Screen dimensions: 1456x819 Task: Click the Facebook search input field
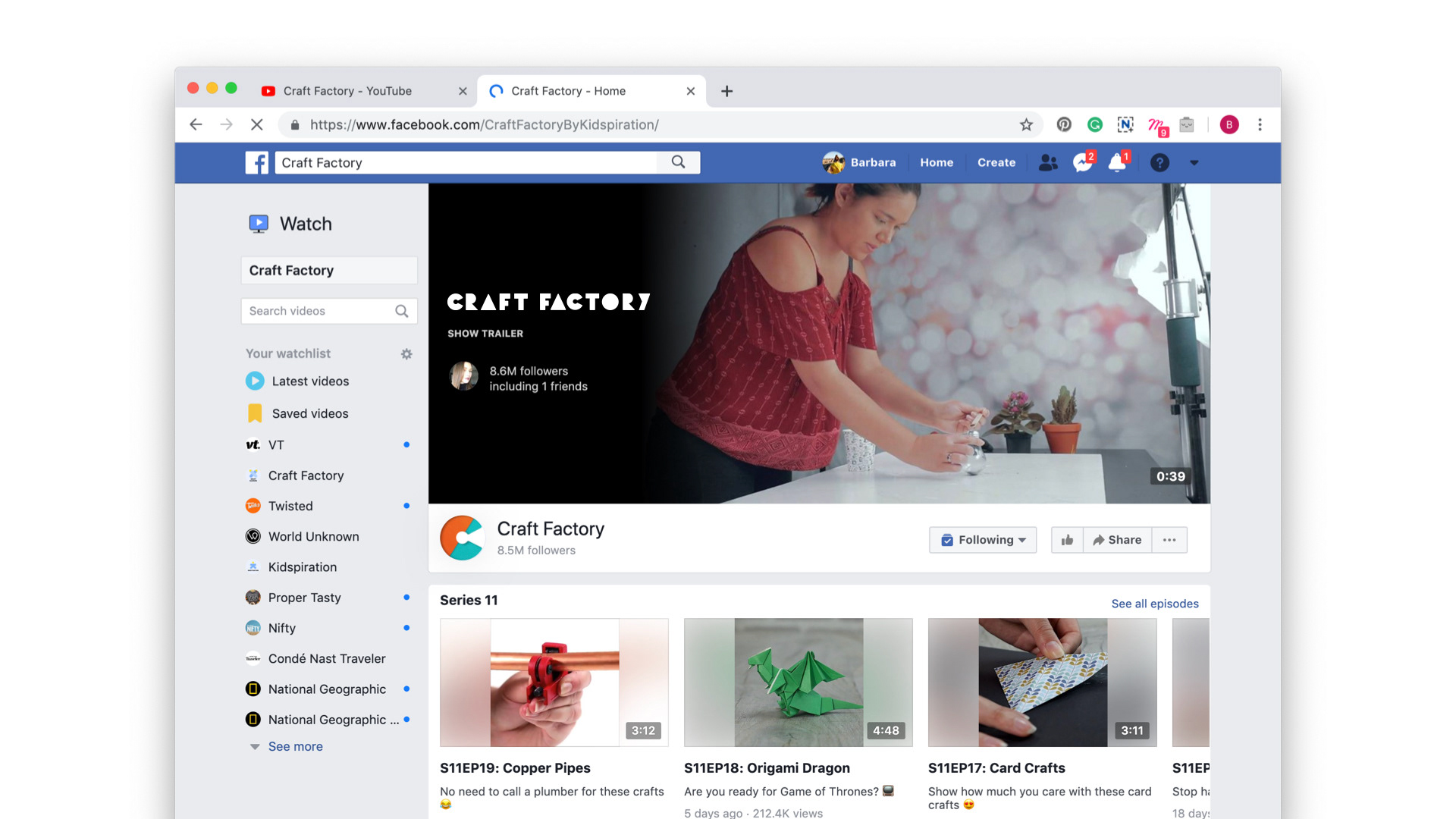(466, 162)
